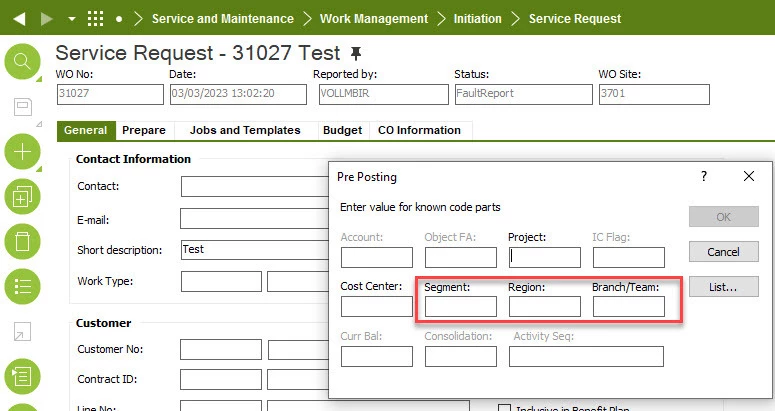
Task: Switch to the Prepare tab
Action: pyautogui.click(x=144, y=130)
